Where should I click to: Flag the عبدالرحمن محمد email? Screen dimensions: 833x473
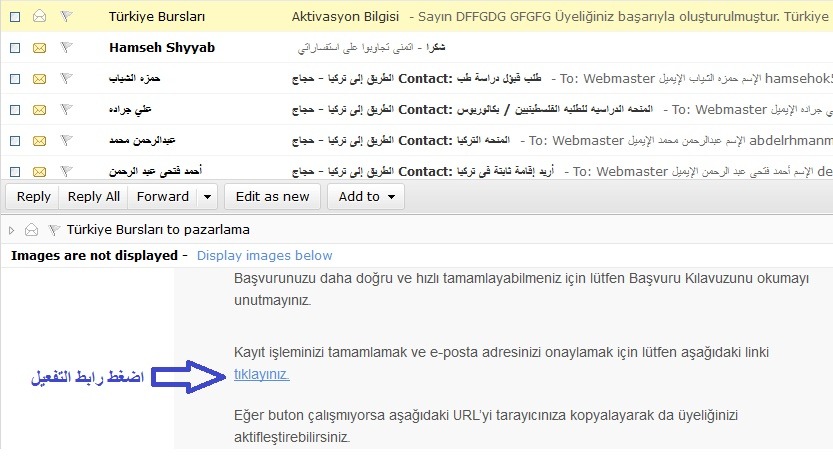click(66, 140)
